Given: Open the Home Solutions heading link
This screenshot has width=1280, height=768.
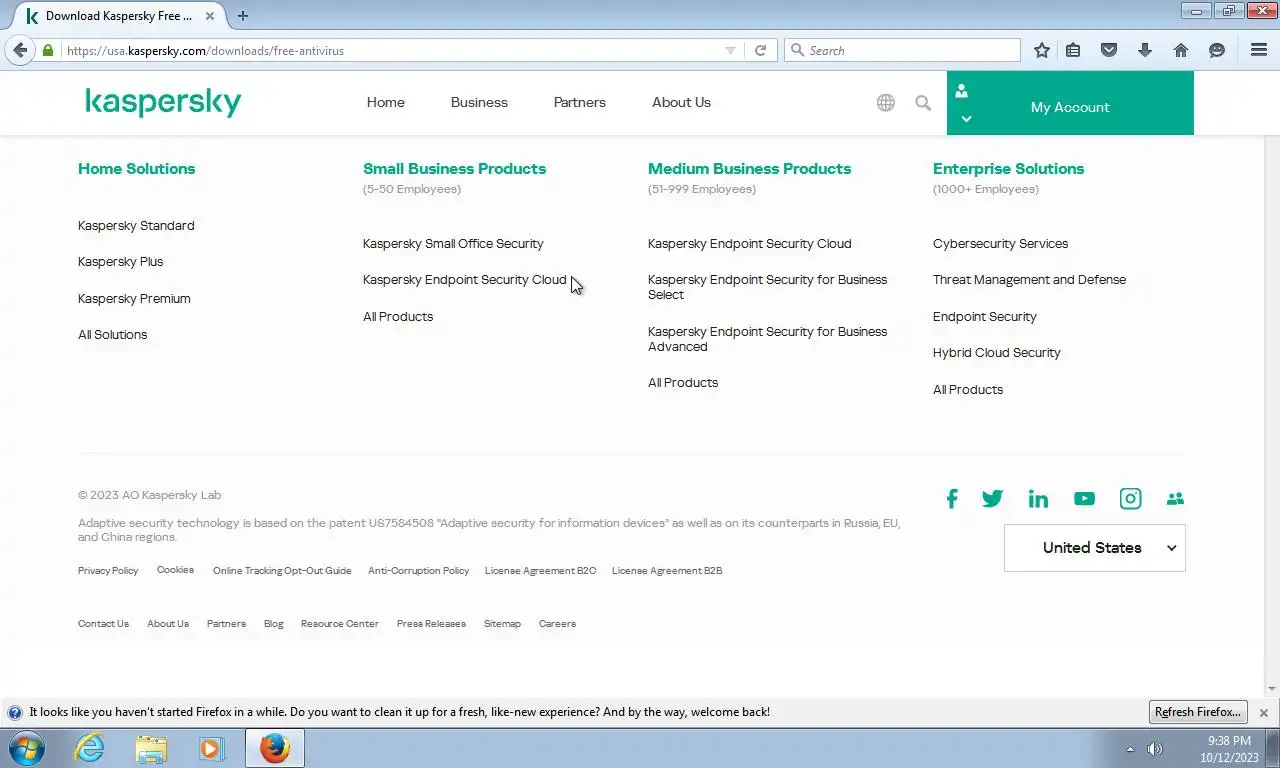Looking at the screenshot, I should click(136, 169).
